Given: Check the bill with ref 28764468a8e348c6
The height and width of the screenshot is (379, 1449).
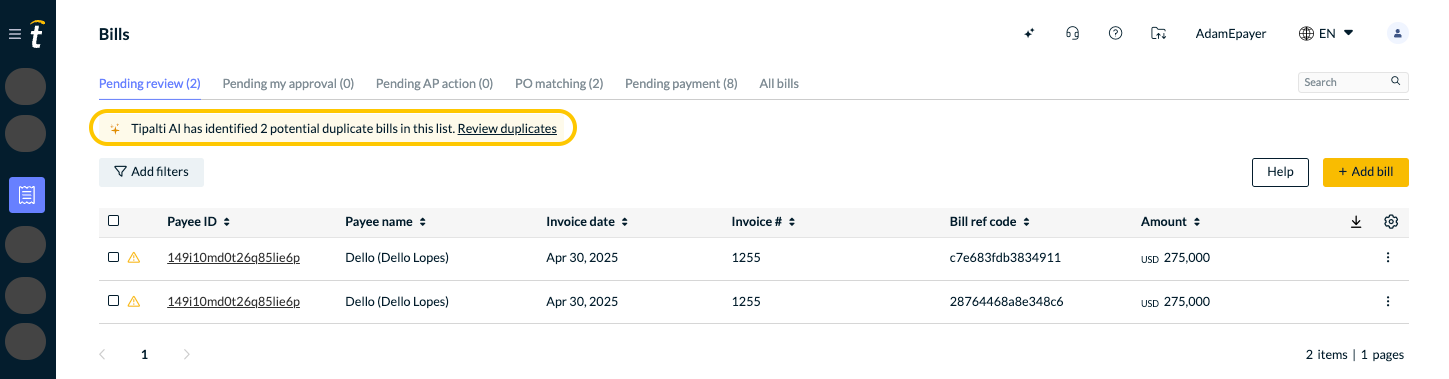Looking at the screenshot, I should click(113, 300).
